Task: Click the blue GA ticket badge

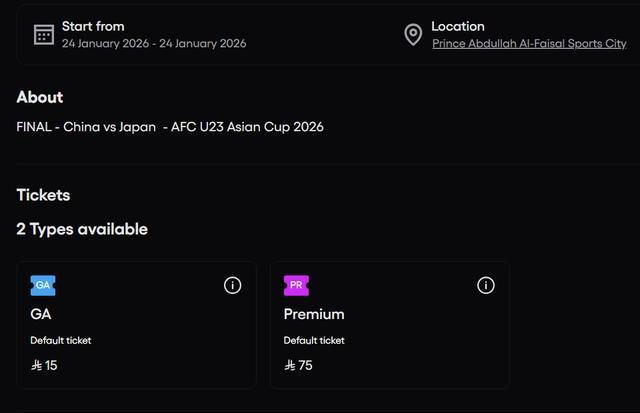Action: [x=43, y=286]
